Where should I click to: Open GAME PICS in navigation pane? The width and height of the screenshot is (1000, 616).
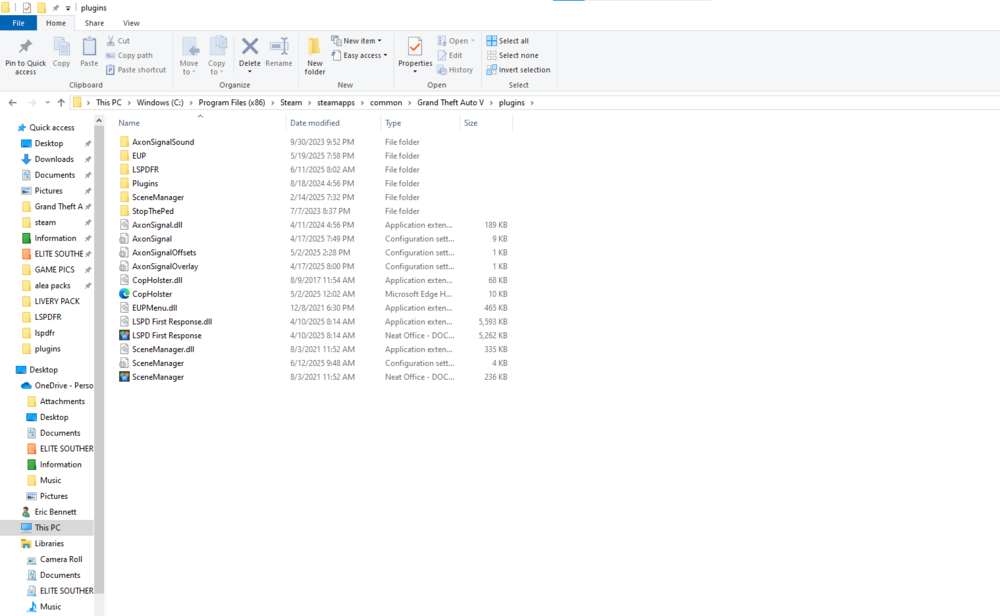click(x=54, y=270)
